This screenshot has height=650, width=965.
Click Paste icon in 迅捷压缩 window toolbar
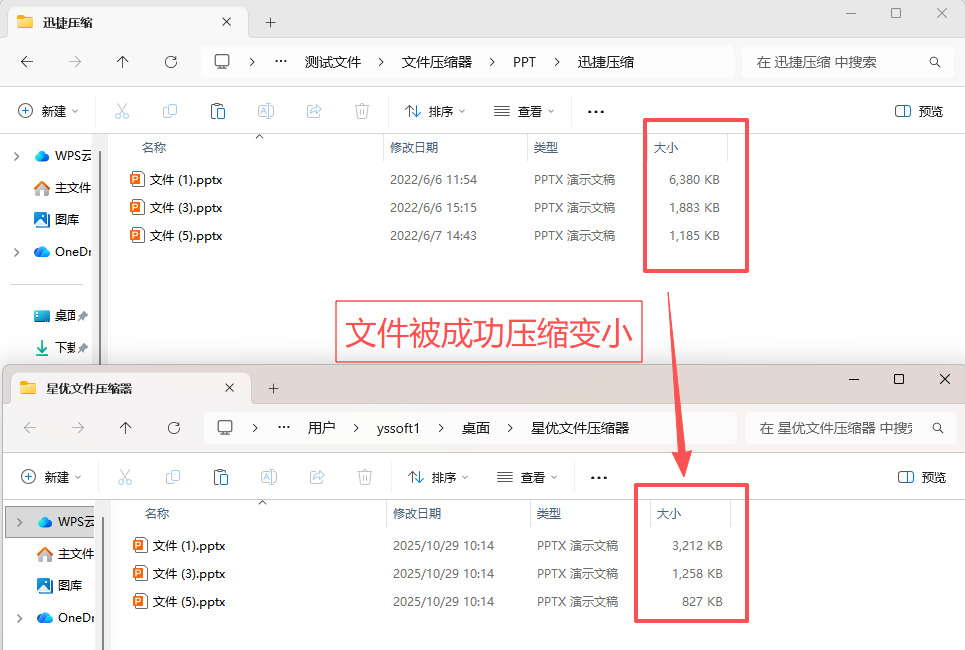pos(218,111)
